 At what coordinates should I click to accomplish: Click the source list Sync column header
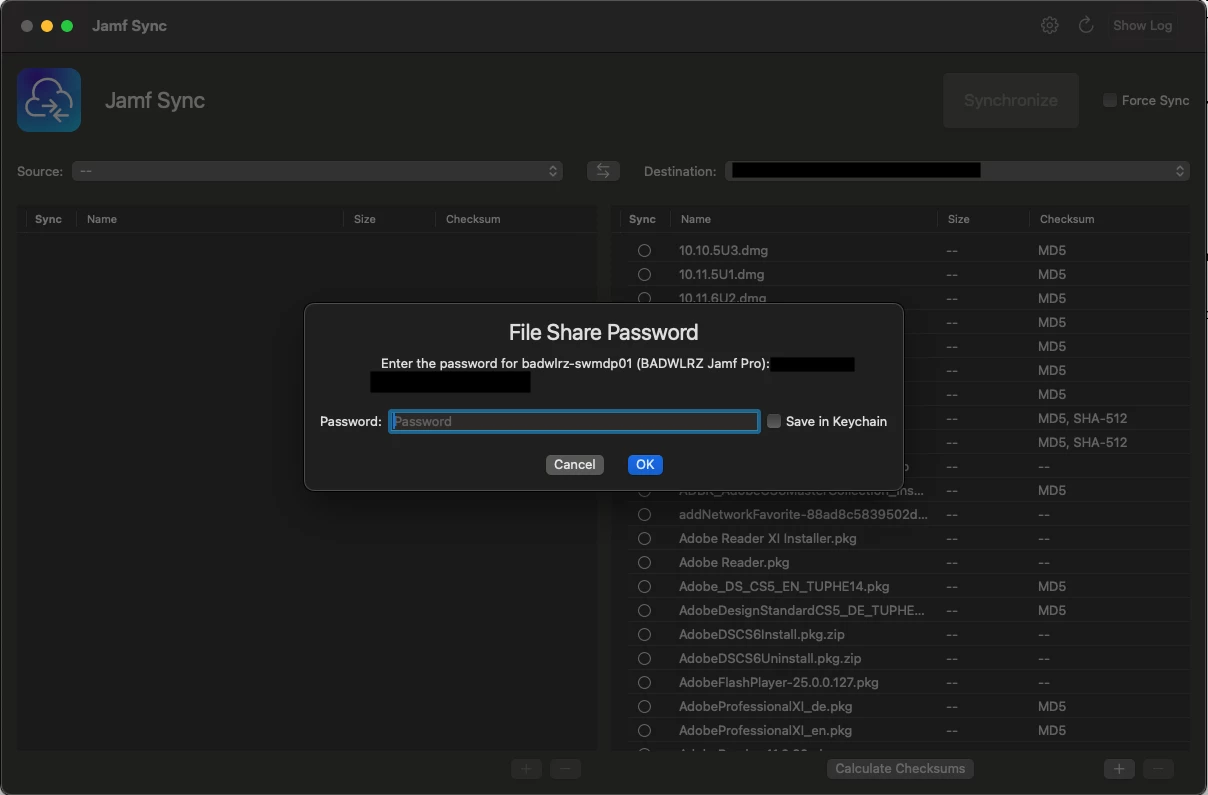coord(48,219)
